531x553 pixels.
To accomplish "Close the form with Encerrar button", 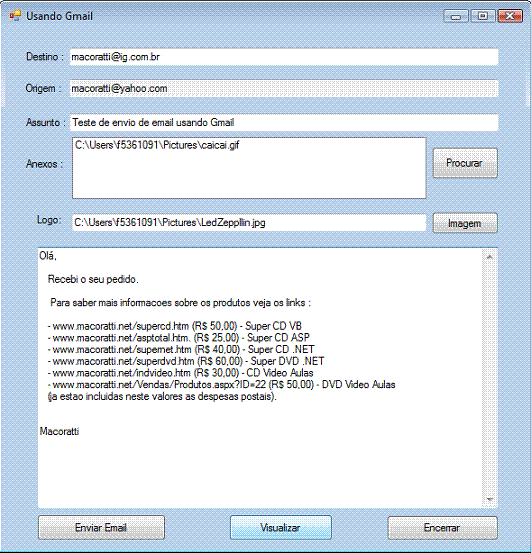I will coord(442,528).
